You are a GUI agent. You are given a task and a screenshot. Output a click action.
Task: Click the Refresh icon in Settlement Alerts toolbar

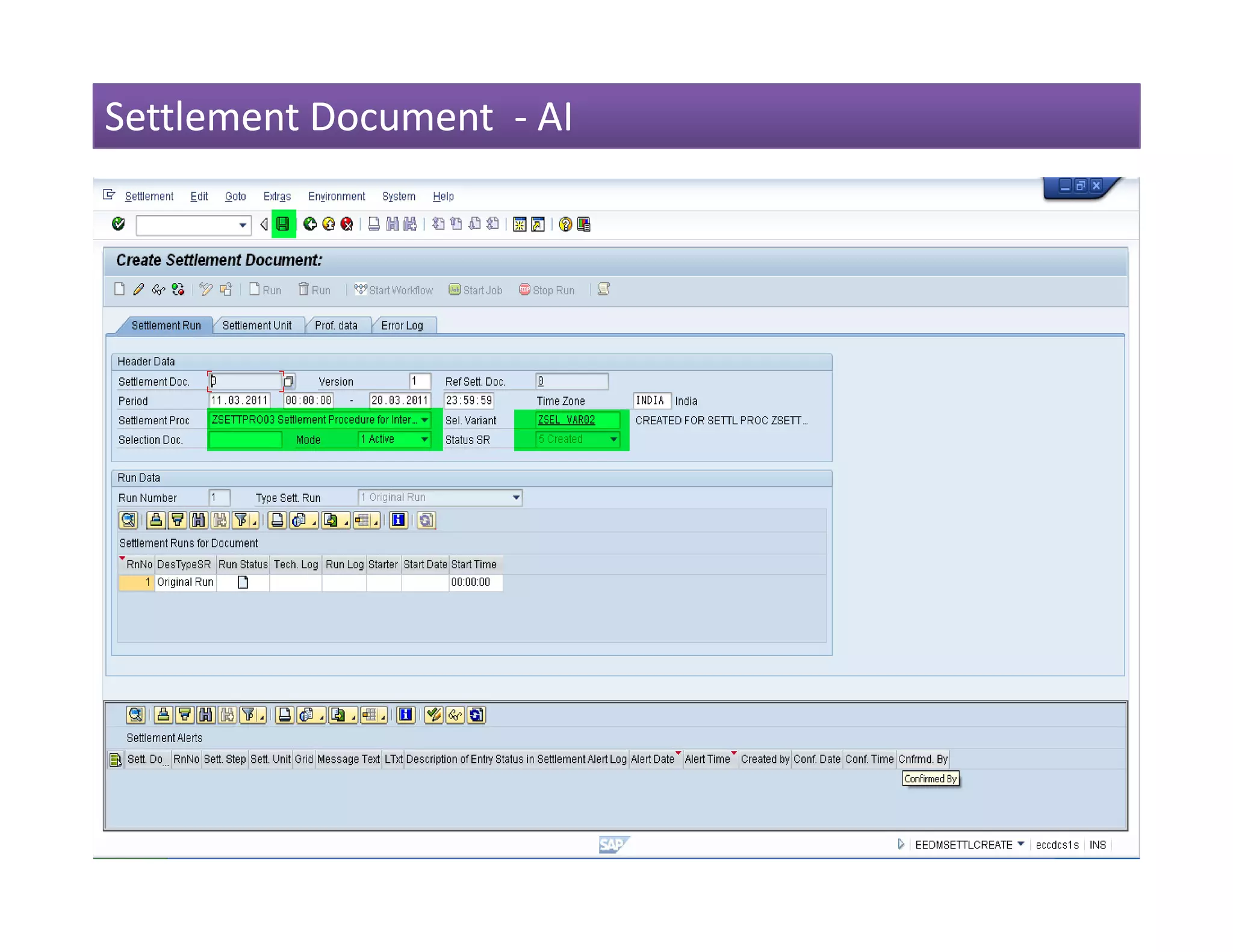476,715
